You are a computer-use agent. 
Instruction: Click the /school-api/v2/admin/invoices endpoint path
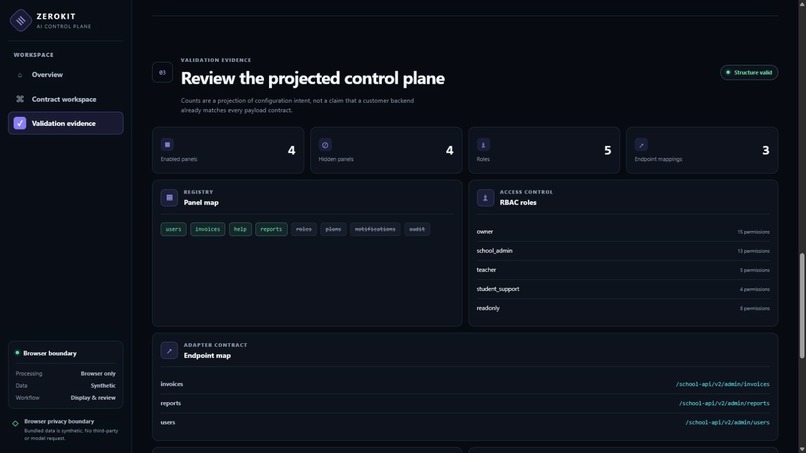(x=722, y=384)
